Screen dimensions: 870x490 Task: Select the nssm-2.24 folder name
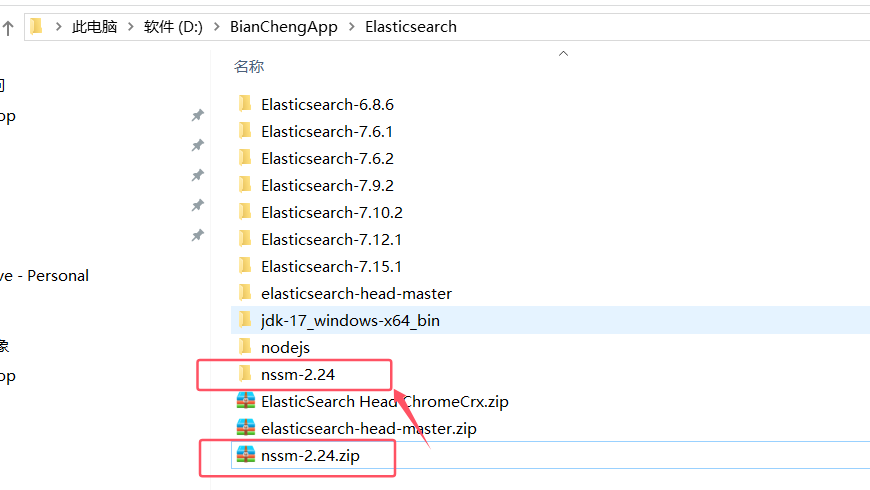tap(298, 375)
